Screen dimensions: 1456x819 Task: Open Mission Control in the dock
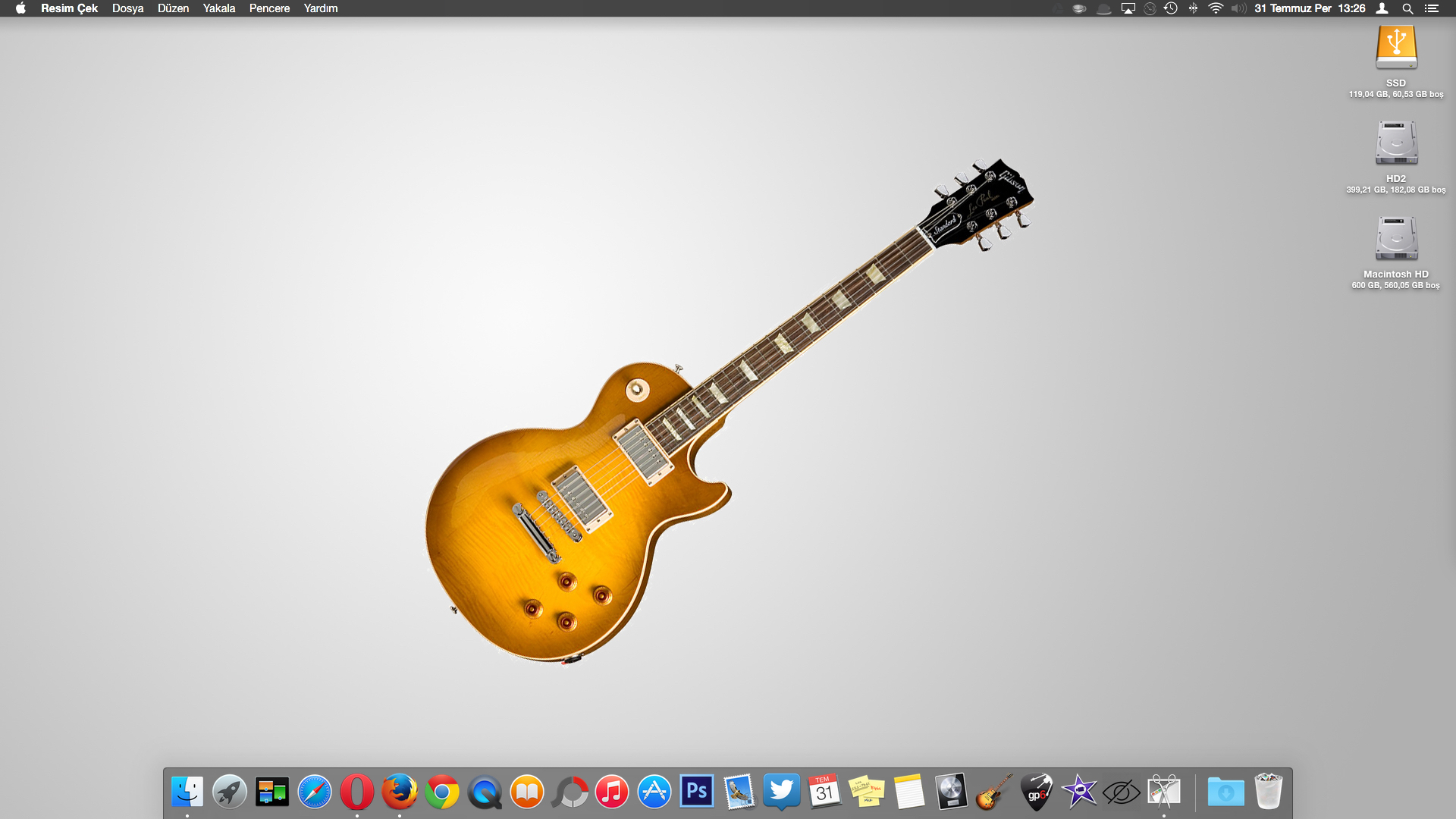point(271,792)
